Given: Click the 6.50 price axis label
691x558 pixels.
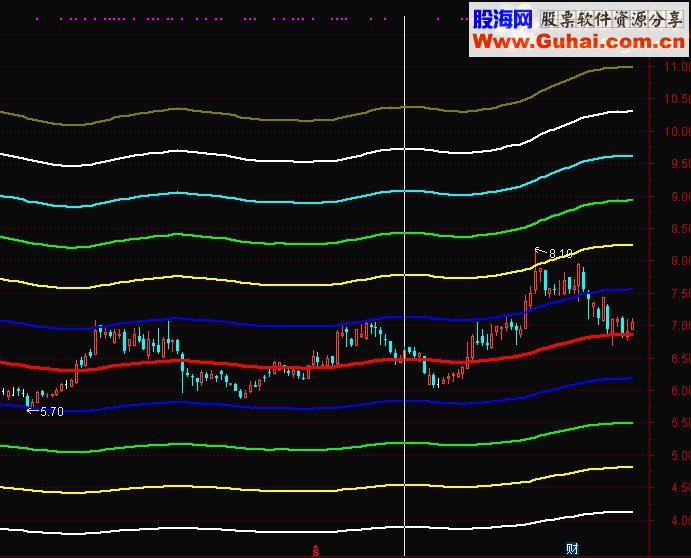Looking at the screenshot, I should (x=680, y=358).
